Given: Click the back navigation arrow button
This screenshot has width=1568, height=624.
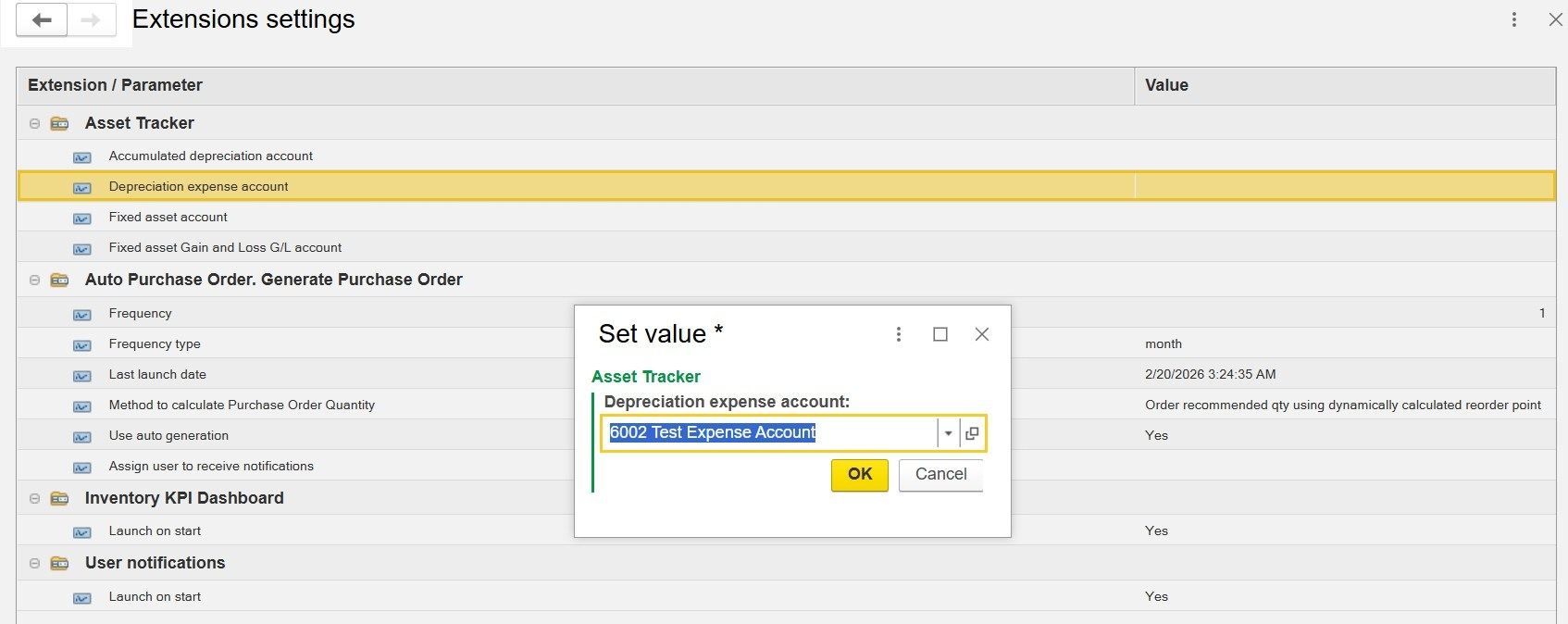Looking at the screenshot, I should 42,20.
